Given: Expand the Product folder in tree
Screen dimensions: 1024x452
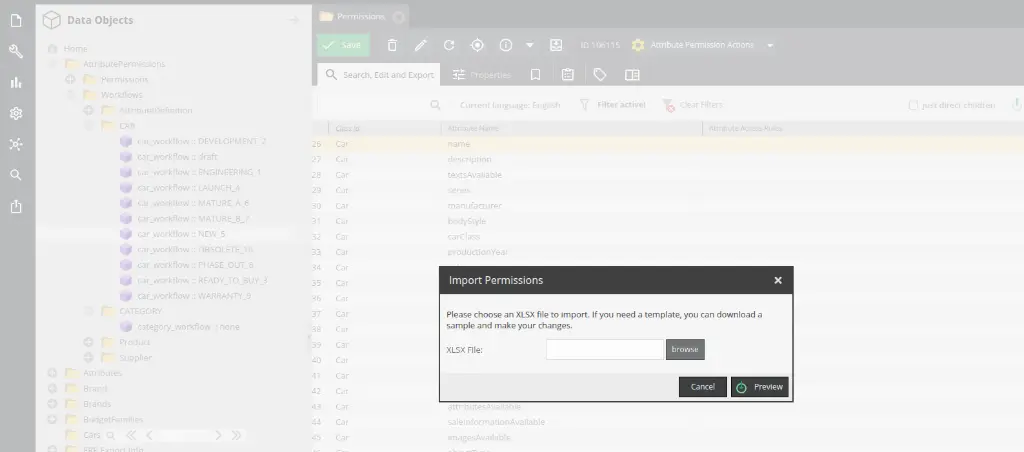Looking at the screenshot, I should tap(89, 342).
